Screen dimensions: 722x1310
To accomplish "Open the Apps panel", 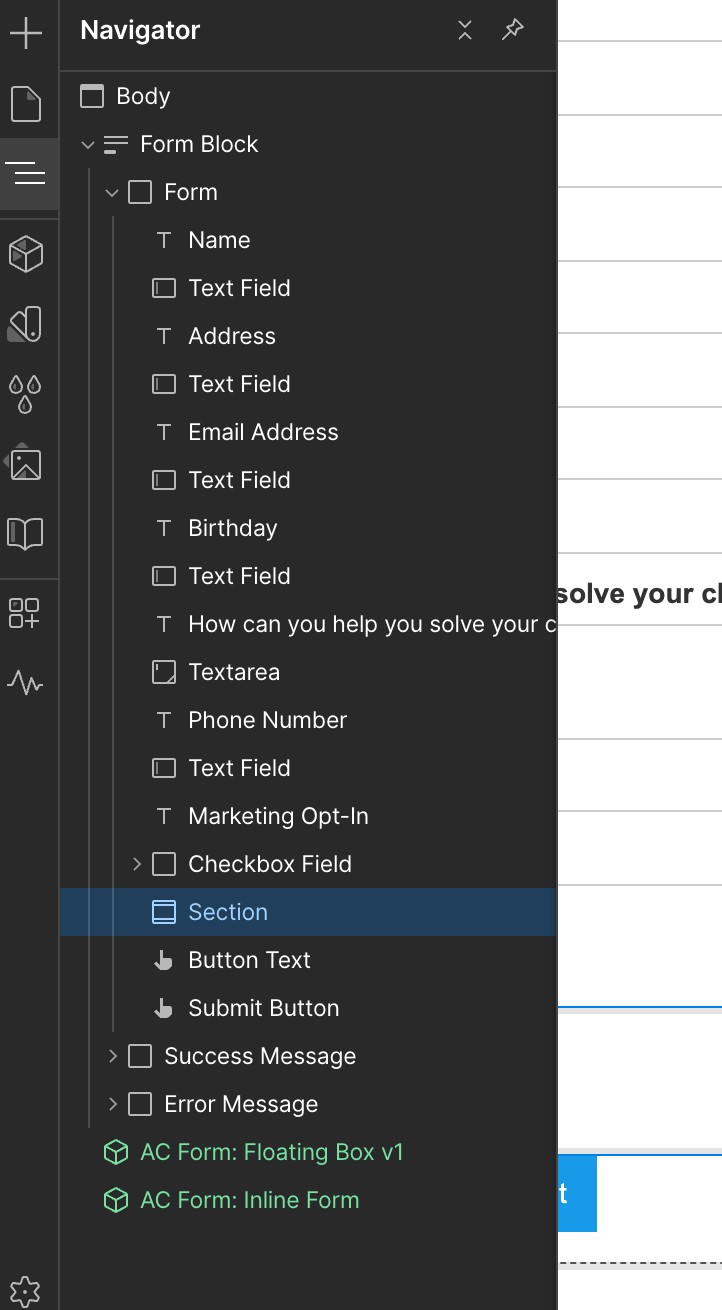I will [x=27, y=613].
